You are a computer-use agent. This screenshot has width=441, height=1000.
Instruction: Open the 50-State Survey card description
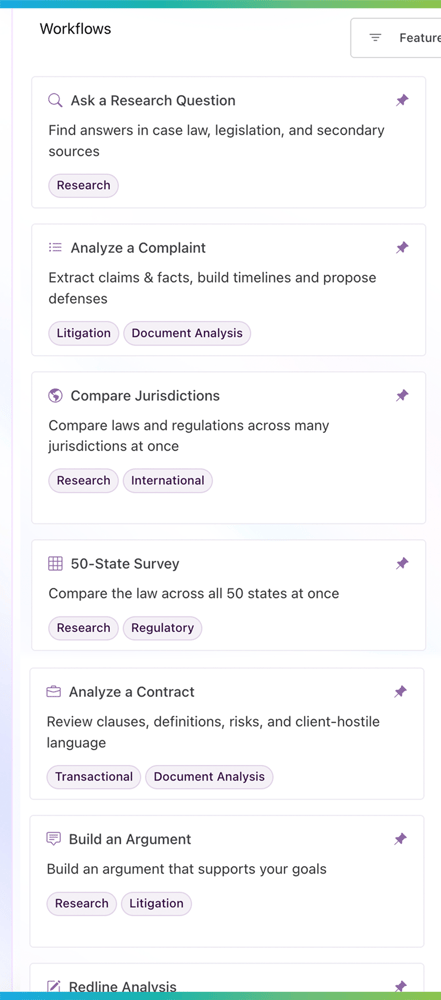pos(194,594)
